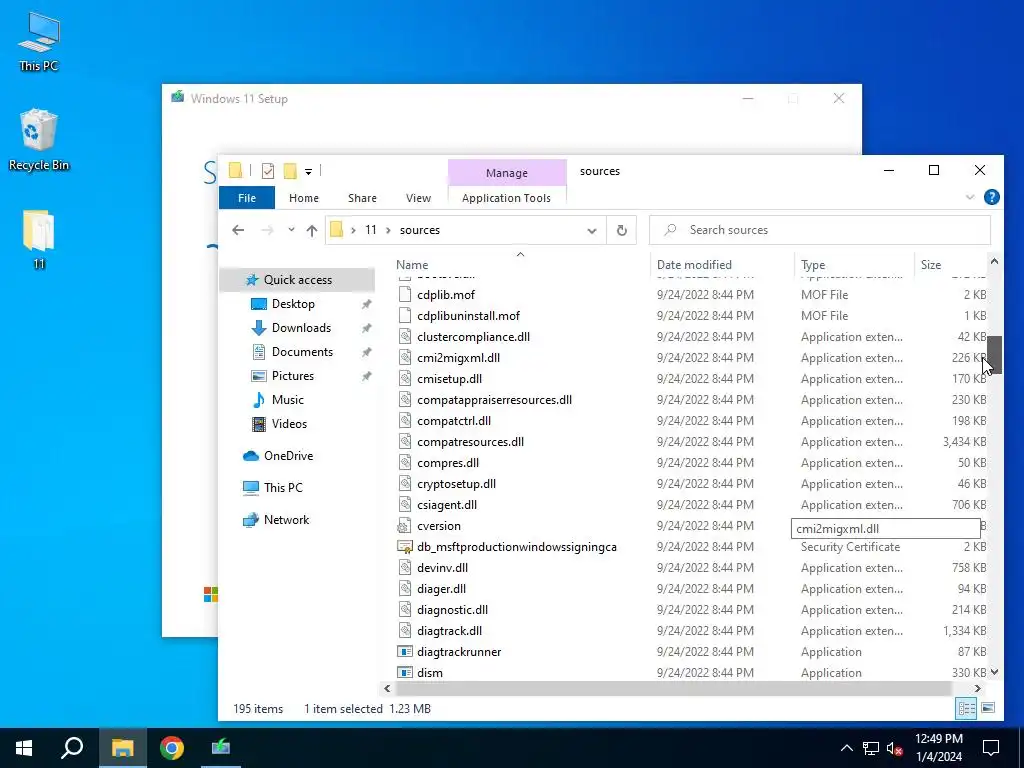Viewport: 1024px width, 768px height.
Task: Click the File Explorer taskbar icon
Action: (x=122, y=748)
